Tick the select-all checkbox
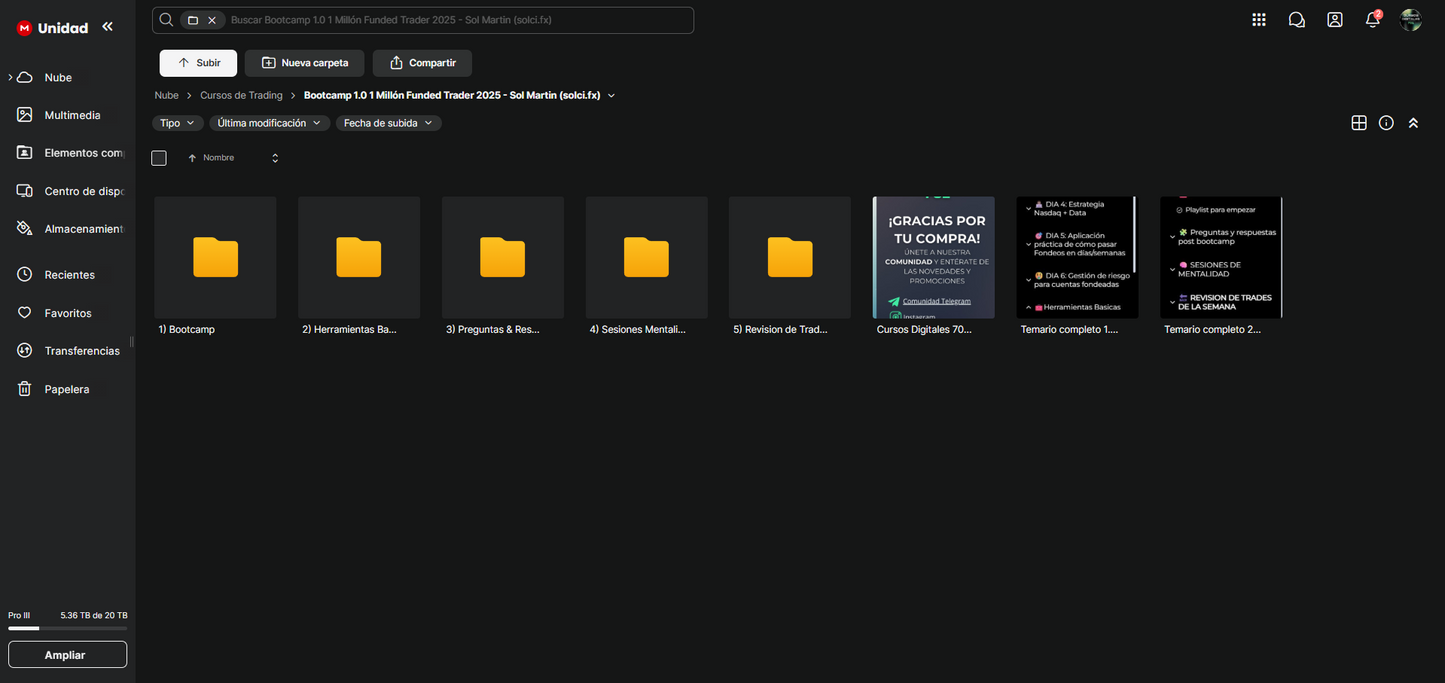Viewport: 1445px width, 683px height. (x=159, y=158)
